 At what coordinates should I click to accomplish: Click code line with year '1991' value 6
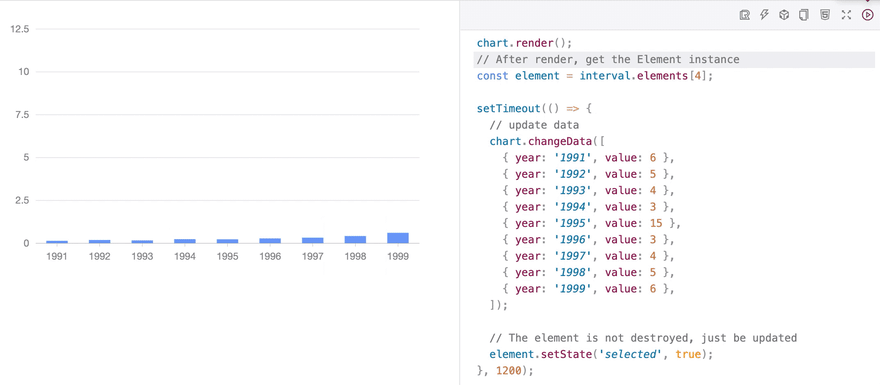point(588,158)
